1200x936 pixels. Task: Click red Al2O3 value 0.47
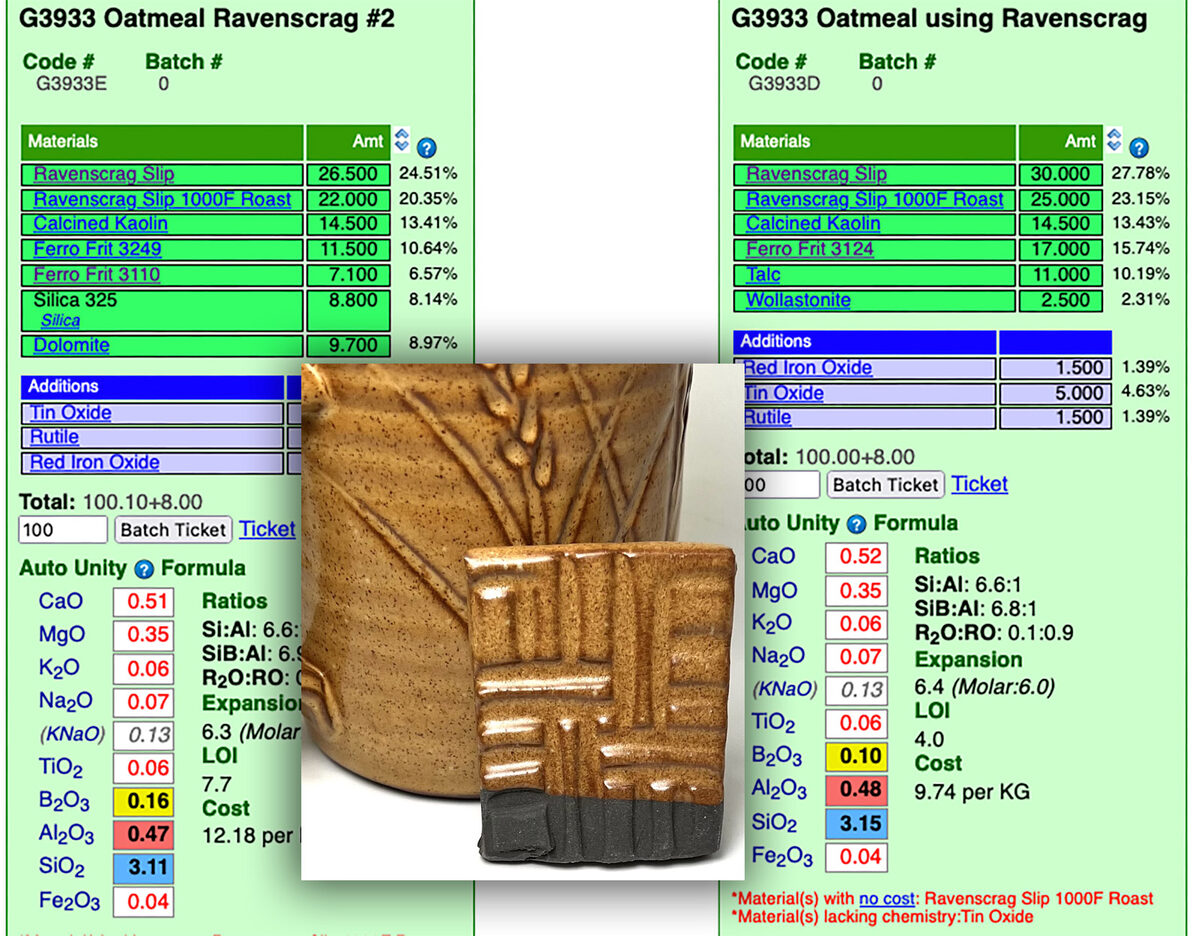143,835
